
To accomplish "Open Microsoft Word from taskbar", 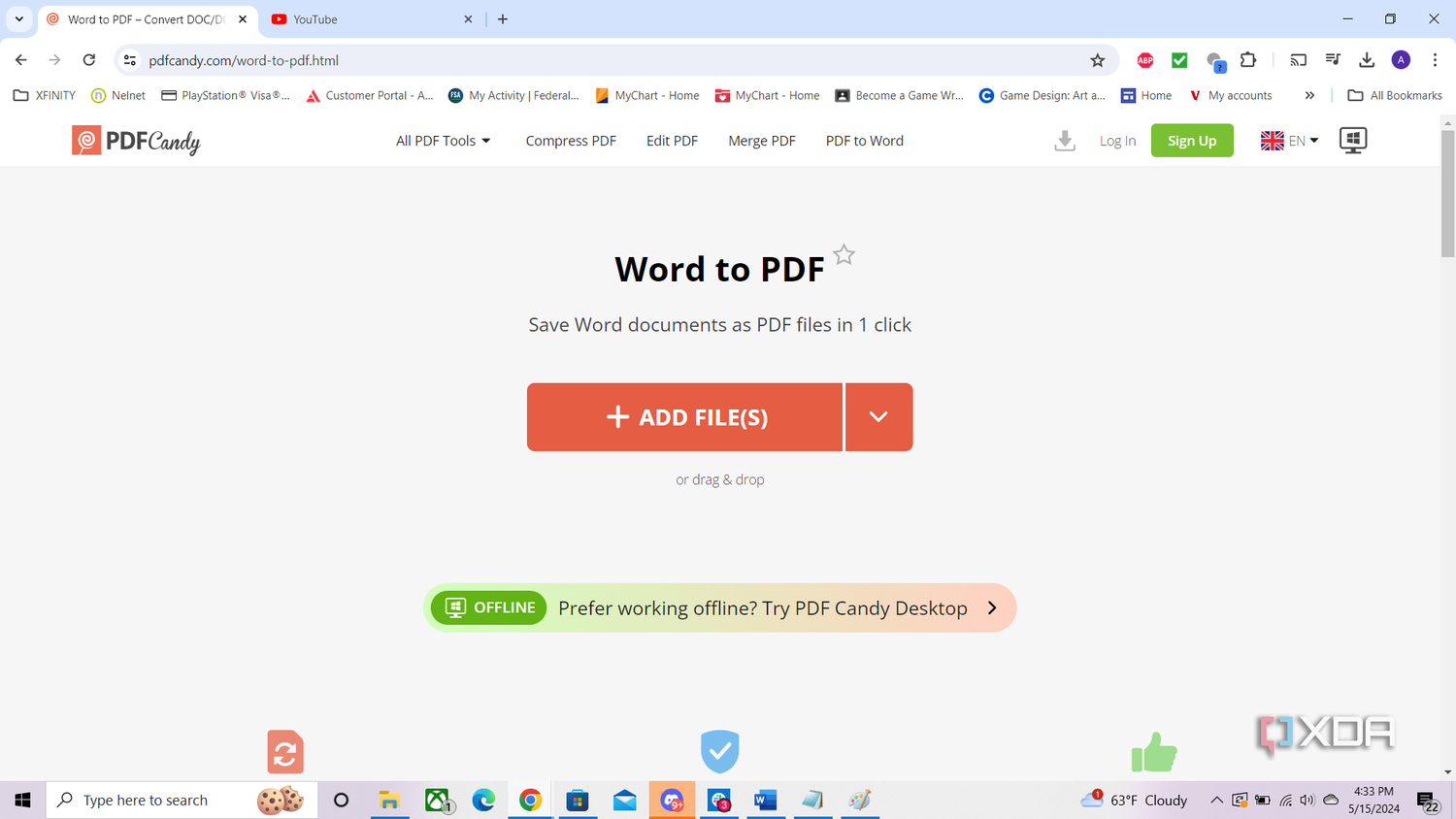I will pyautogui.click(x=765, y=800).
